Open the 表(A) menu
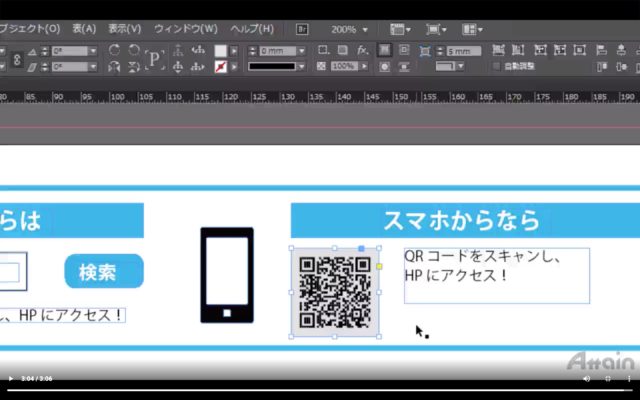The image size is (640, 400). tap(84, 29)
